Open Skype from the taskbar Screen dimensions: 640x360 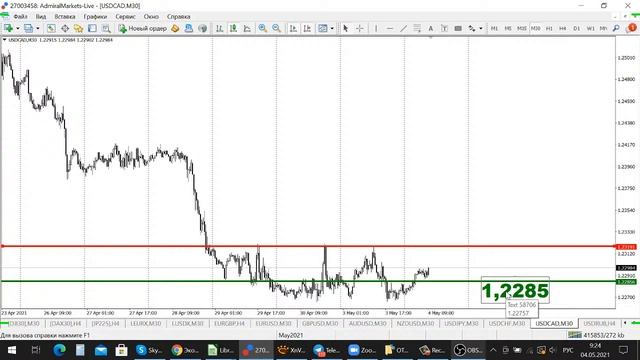[x=149, y=350]
